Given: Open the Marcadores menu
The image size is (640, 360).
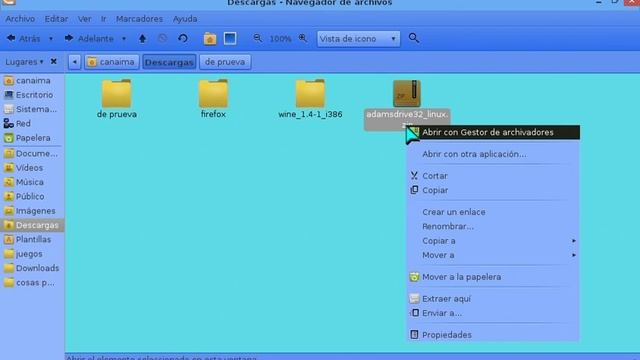Looking at the screenshot, I should [x=139, y=19].
